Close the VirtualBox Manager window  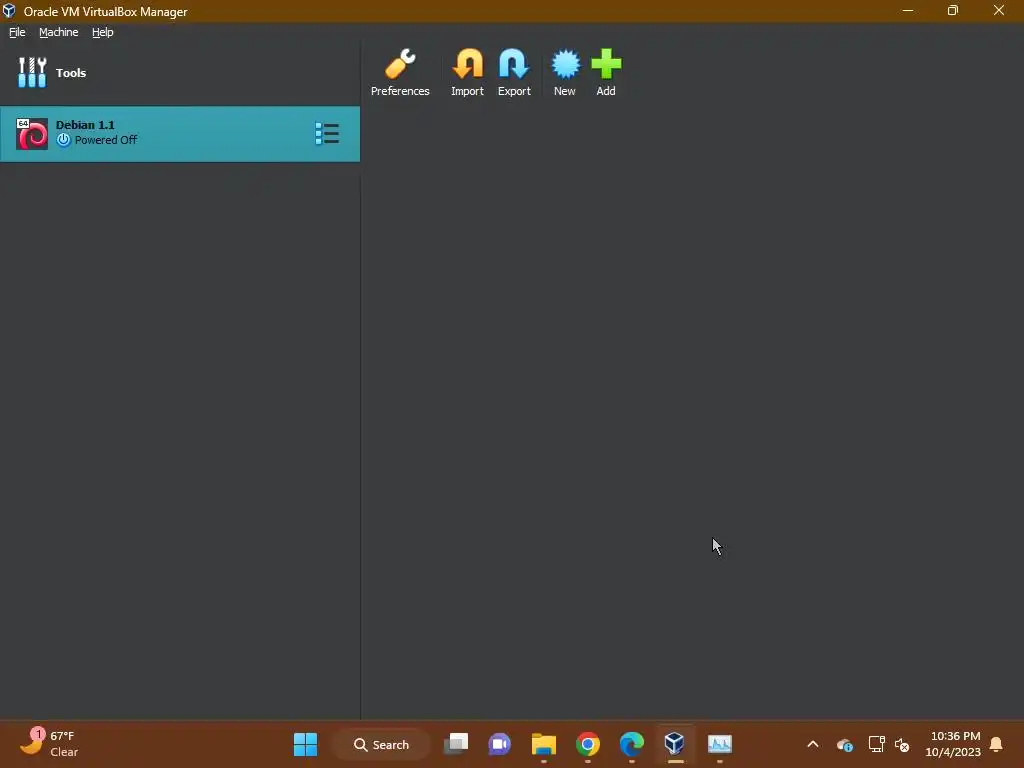[x=999, y=10]
